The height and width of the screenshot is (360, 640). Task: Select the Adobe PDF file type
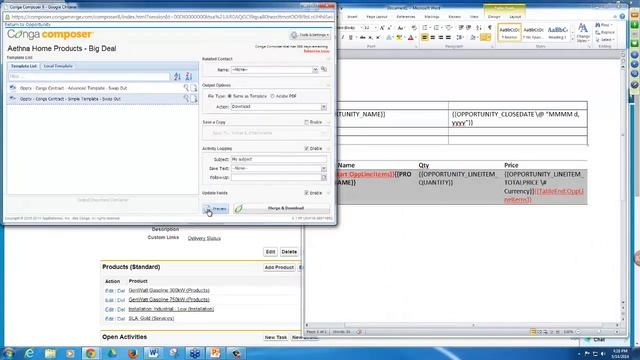(x=272, y=96)
